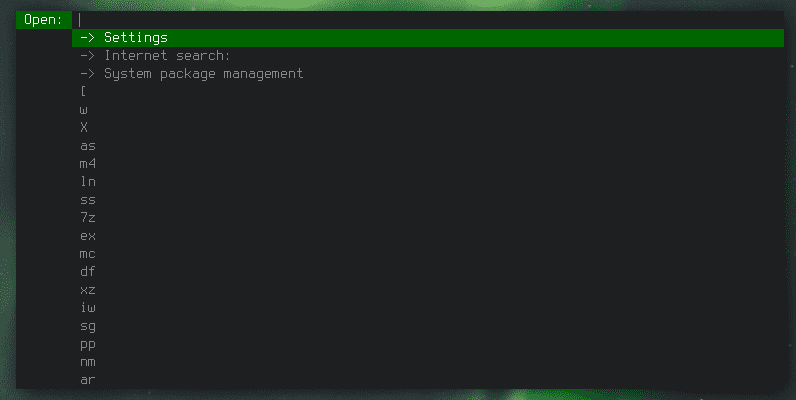The width and height of the screenshot is (796, 400).
Task: Select the "ex" command entry
Action: click(428, 236)
